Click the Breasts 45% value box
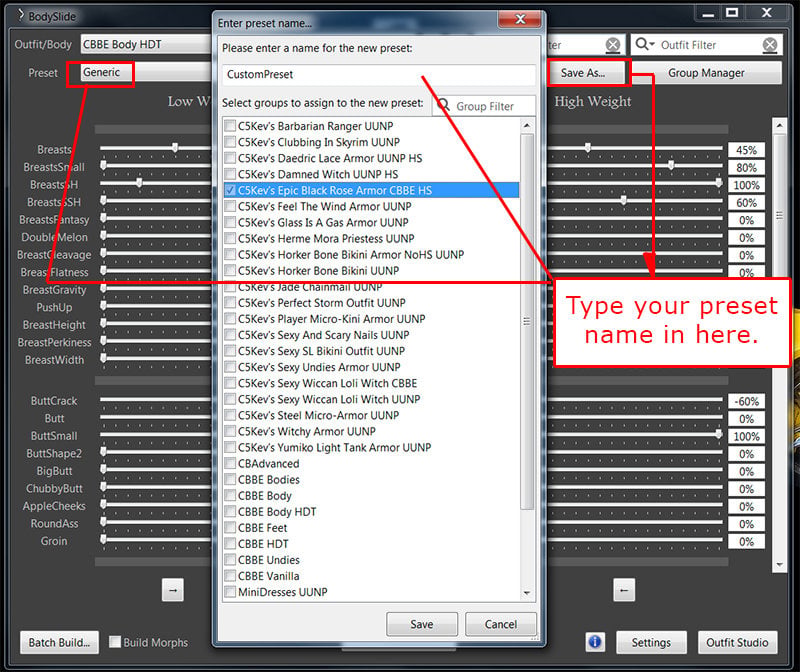This screenshot has height=672, width=800. pyautogui.click(x=746, y=150)
